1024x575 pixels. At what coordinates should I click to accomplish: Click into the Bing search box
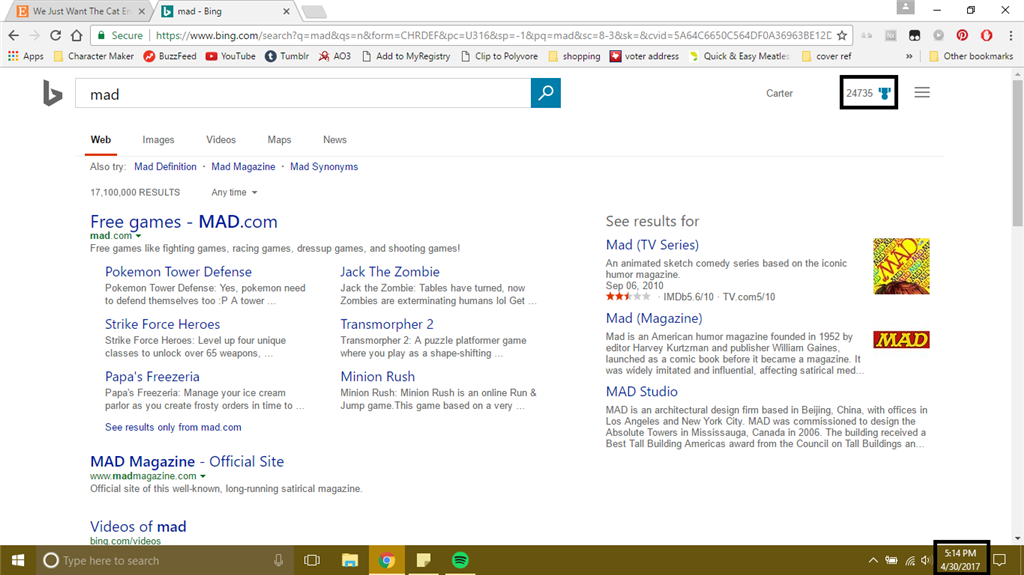click(x=303, y=93)
